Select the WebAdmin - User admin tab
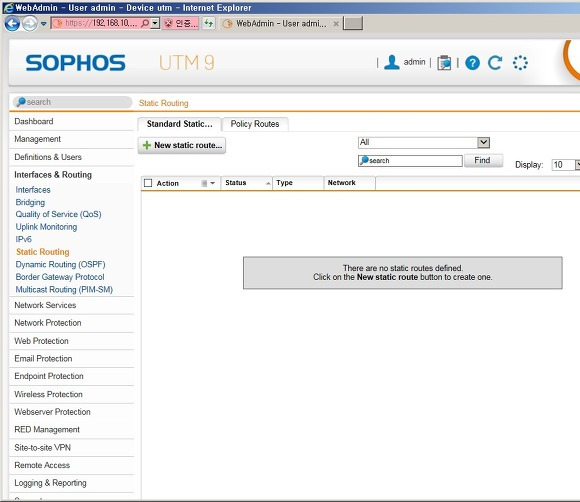The height and width of the screenshot is (502, 580). (281, 23)
